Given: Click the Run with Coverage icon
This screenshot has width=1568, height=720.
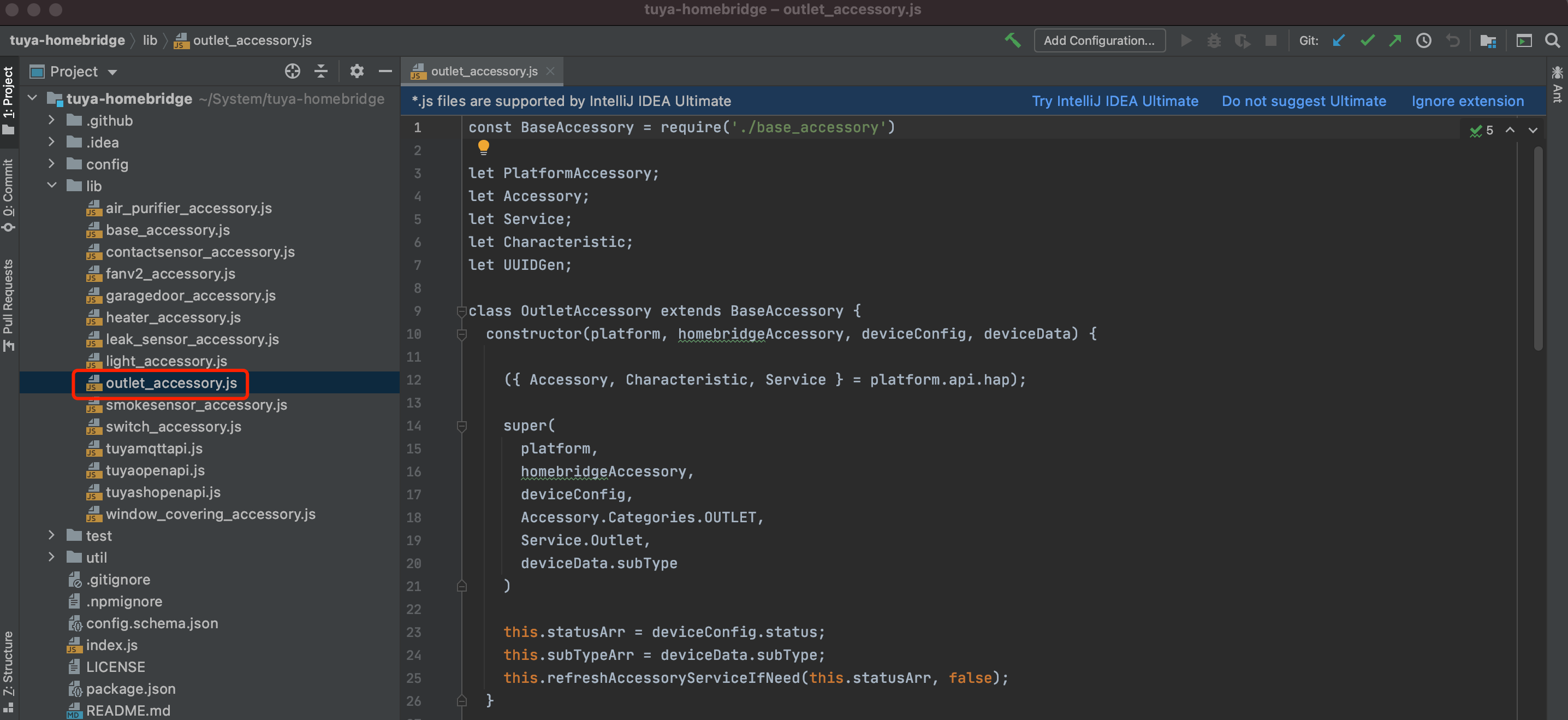Looking at the screenshot, I should (x=1242, y=41).
